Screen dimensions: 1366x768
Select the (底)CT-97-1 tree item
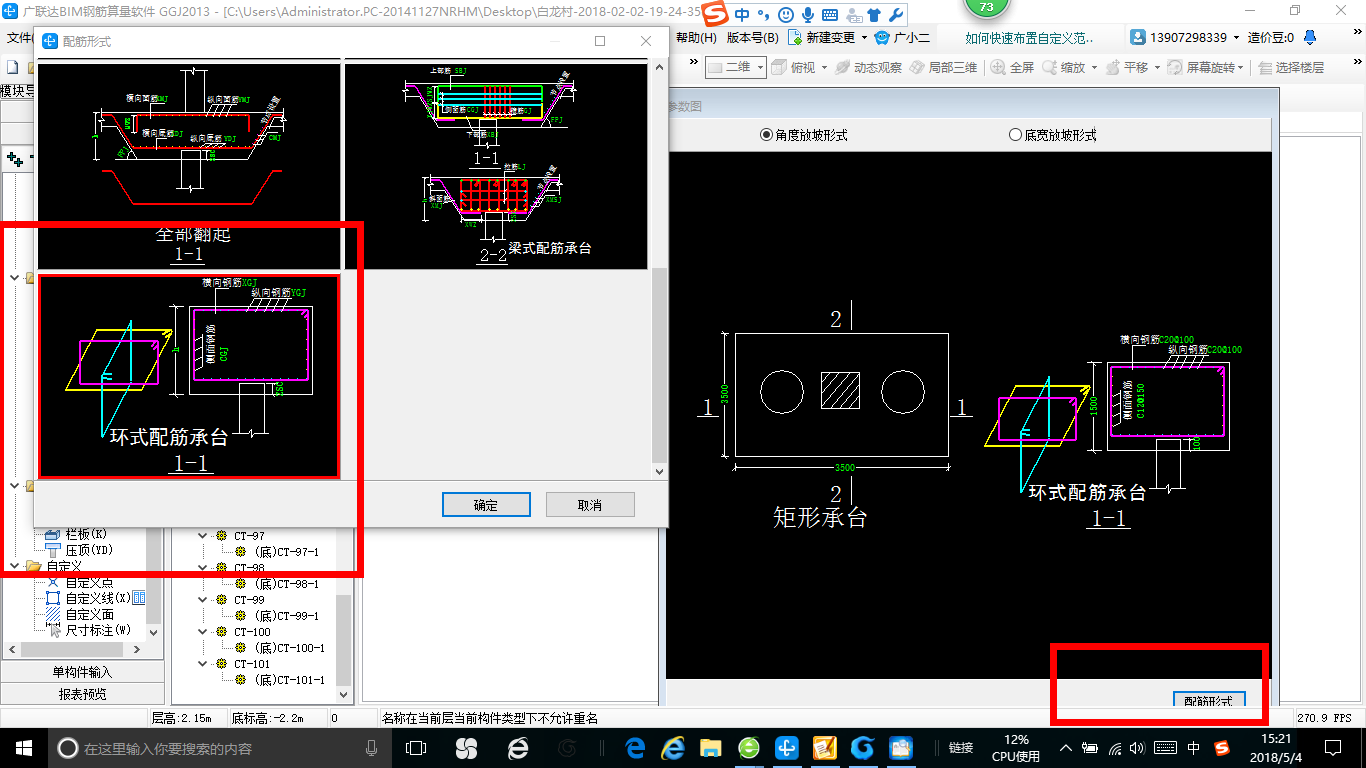coord(286,552)
